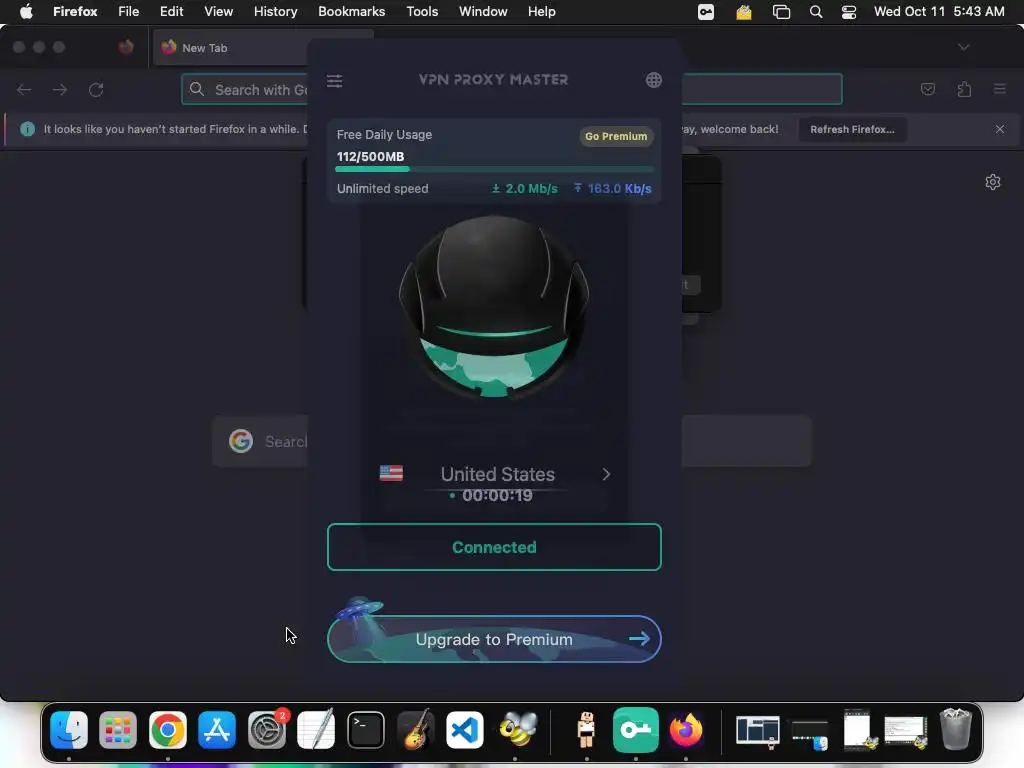The image size is (1024, 768).
Task: Open the Window menu
Action: pyautogui.click(x=483, y=12)
